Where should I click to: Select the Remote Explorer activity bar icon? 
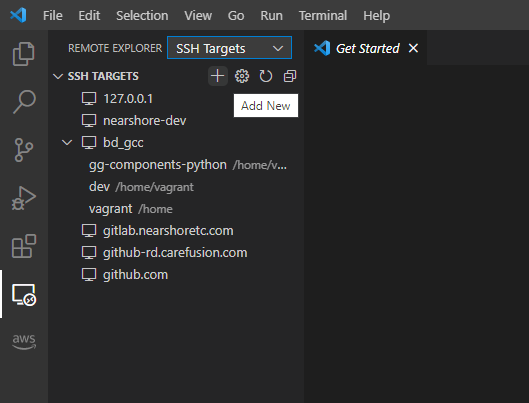pos(24,294)
